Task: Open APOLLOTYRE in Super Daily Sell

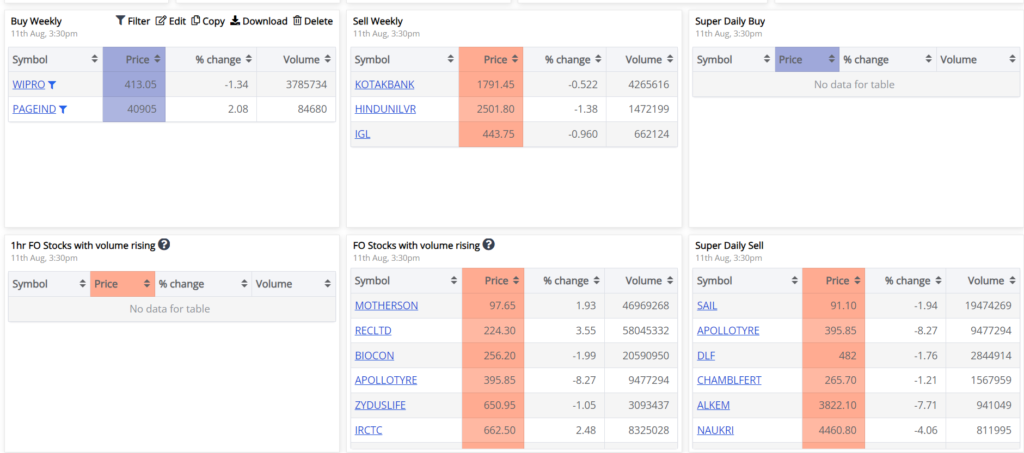Action: (x=728, y=330)
